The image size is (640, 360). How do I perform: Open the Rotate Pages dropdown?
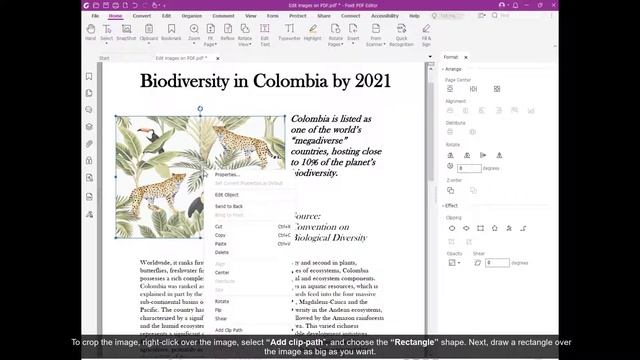(342, 44)
